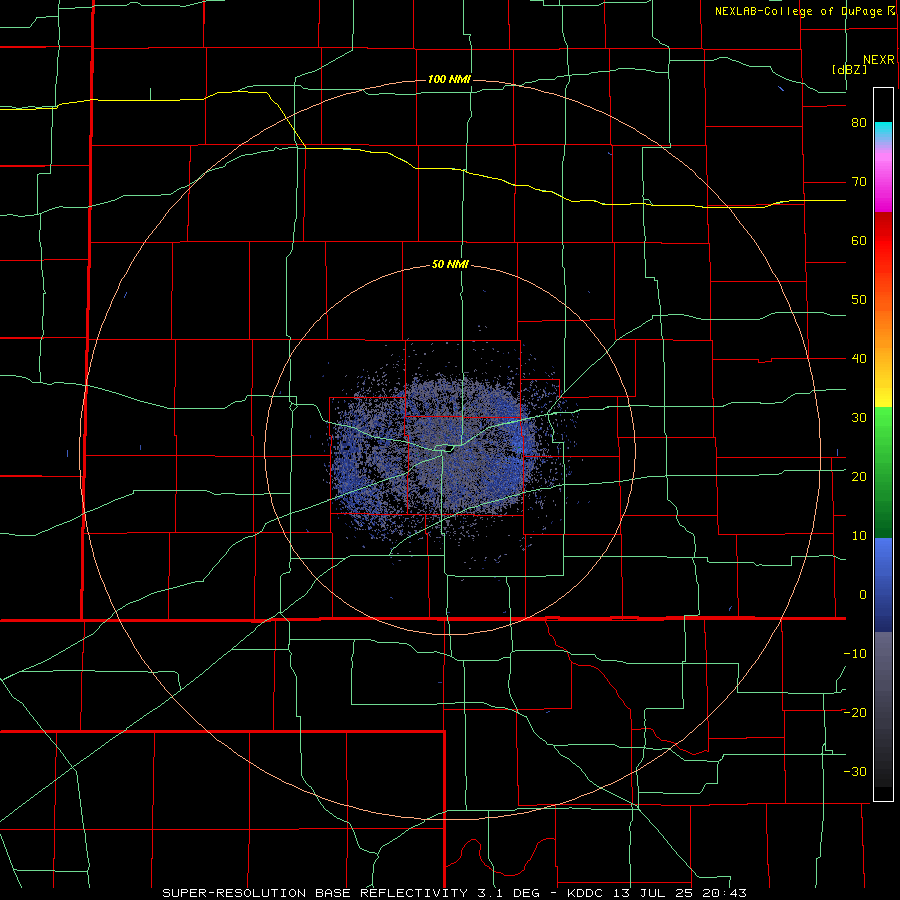The height and width of the screenshot is (900, 900).
Task: Click the 50 NMI range ring label
Action: coord(450,265)
